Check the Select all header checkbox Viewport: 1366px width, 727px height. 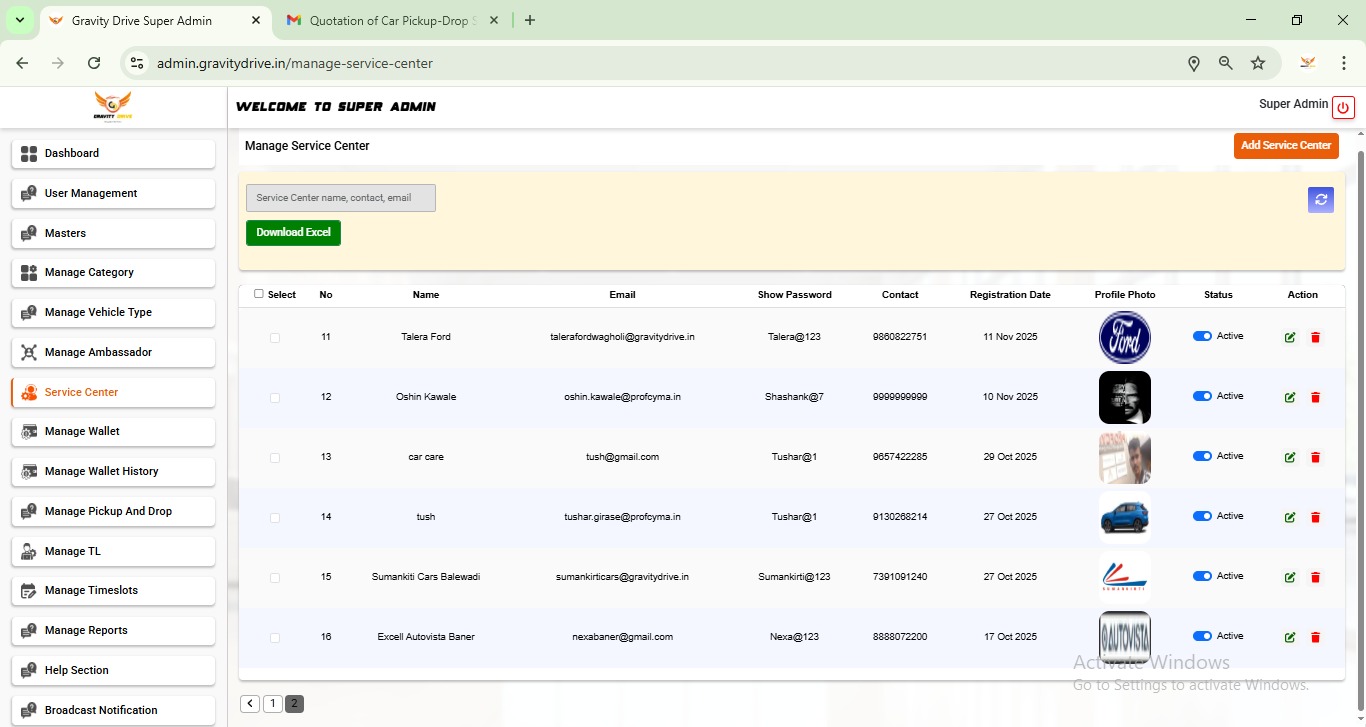[x=259, y=294]
